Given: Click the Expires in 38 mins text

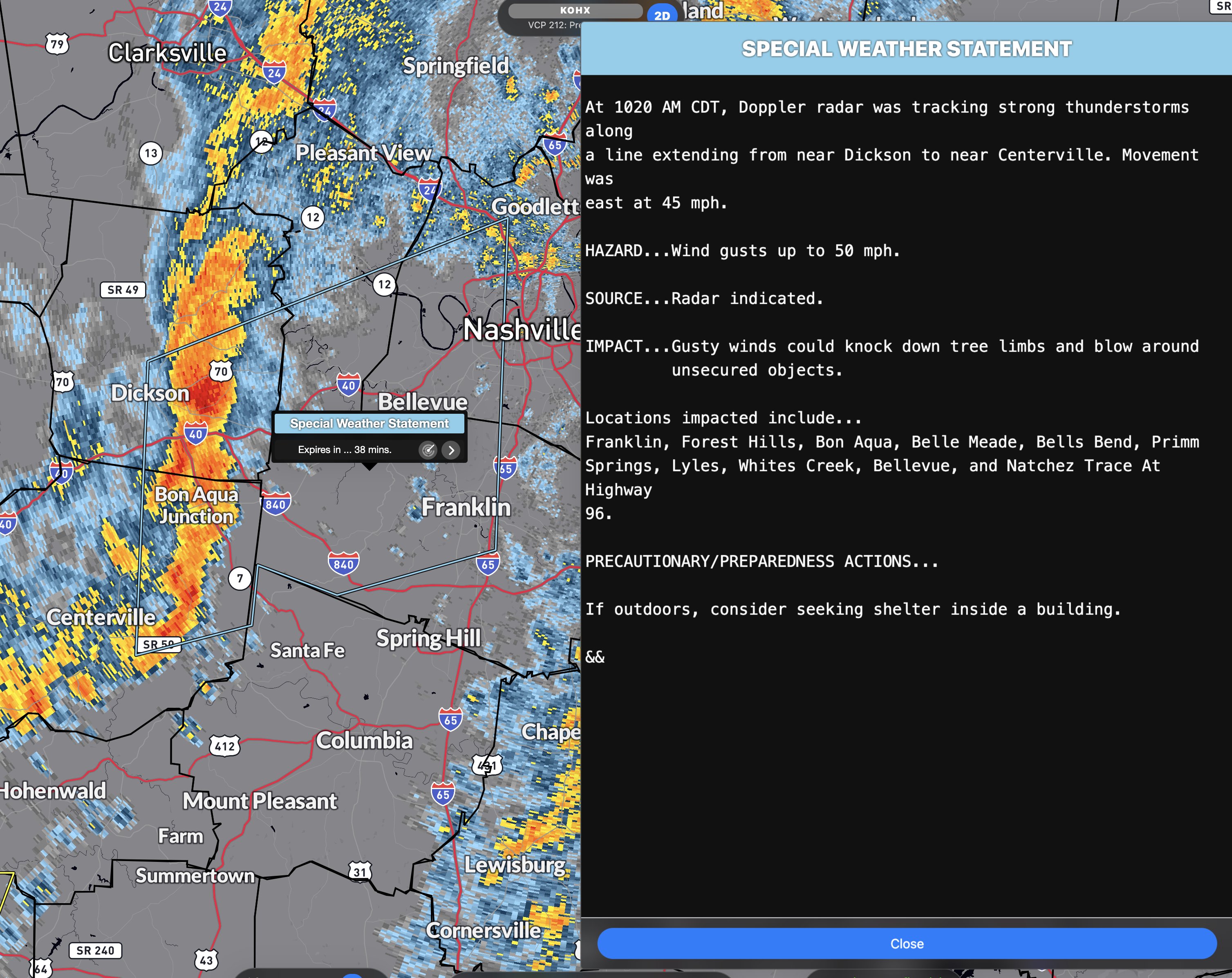Looking at the screenshot, I should (x=345, y=450).
